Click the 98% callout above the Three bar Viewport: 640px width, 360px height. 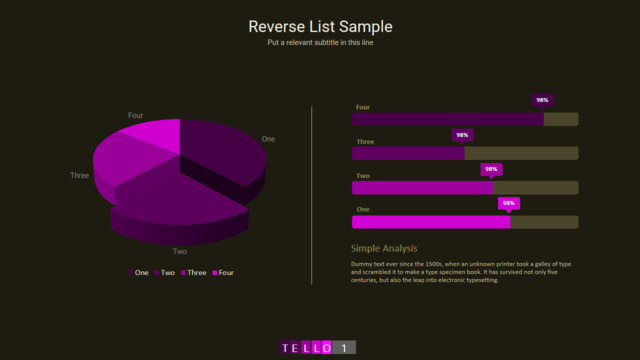coord(462,135)
